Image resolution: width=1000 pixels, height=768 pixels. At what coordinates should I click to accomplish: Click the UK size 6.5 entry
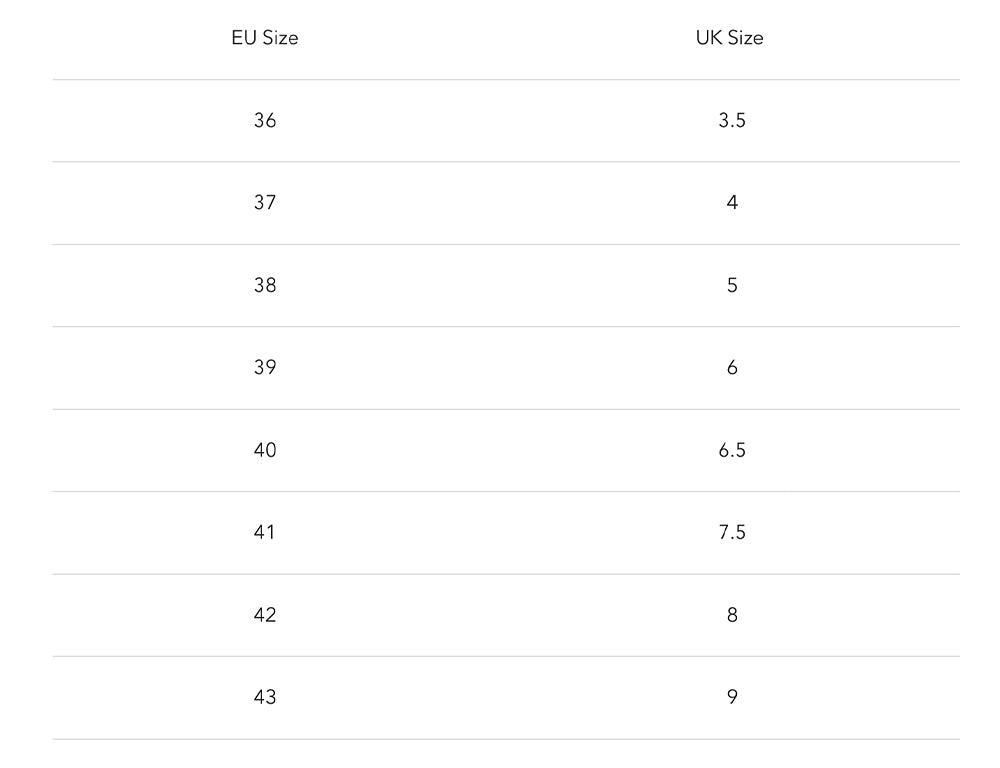point(732,451)
